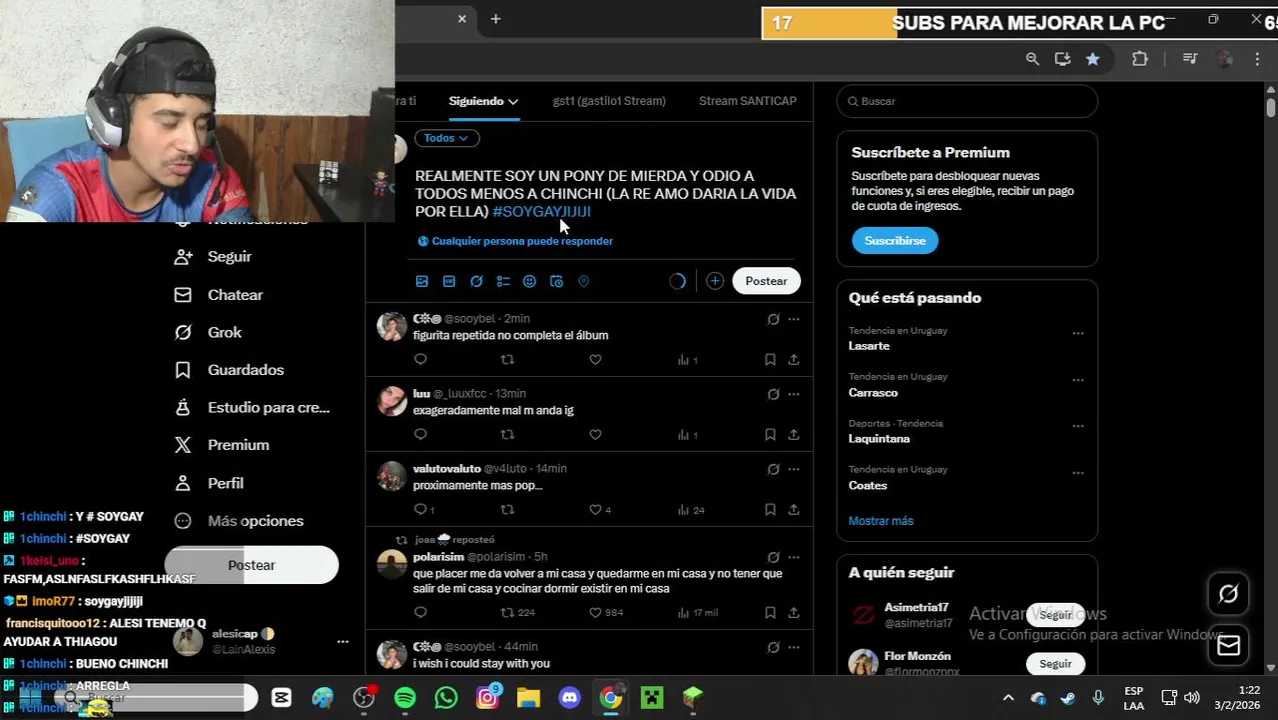Reply to luu's post
Viewport: 1278px width, 720px height.
click(x=420, y=434)
